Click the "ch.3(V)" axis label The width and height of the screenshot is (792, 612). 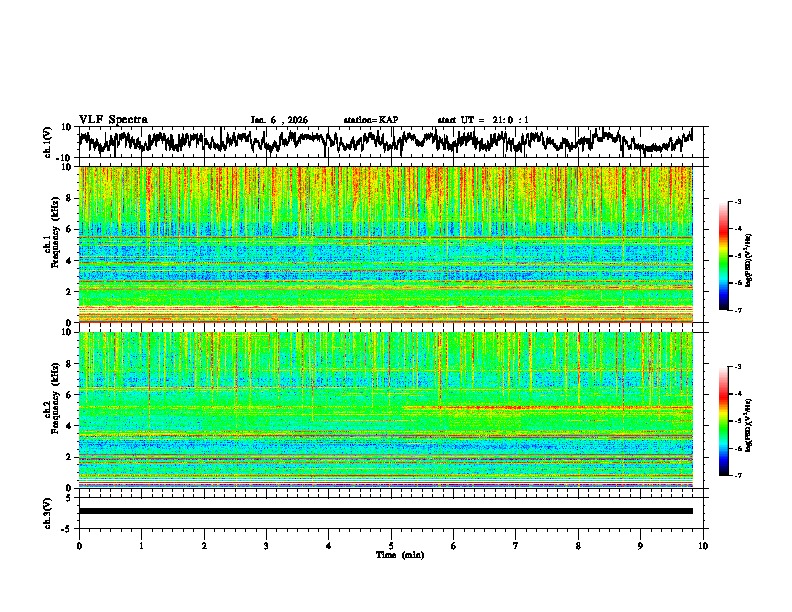(x=48, y=513)
